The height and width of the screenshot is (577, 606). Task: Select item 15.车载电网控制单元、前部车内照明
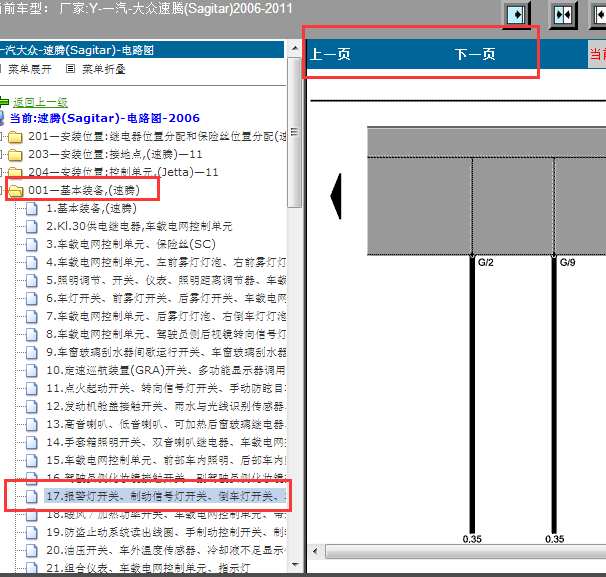pyautogui.click(x=166, y=460)
